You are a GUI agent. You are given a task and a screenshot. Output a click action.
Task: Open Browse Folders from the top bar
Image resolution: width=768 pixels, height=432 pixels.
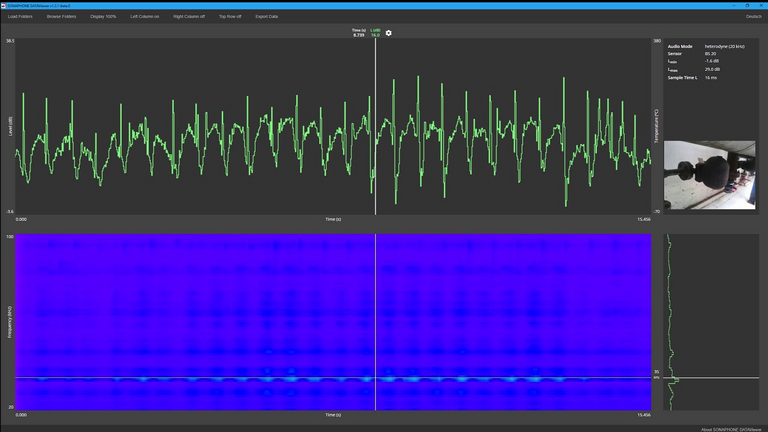[x=61, y=17]
